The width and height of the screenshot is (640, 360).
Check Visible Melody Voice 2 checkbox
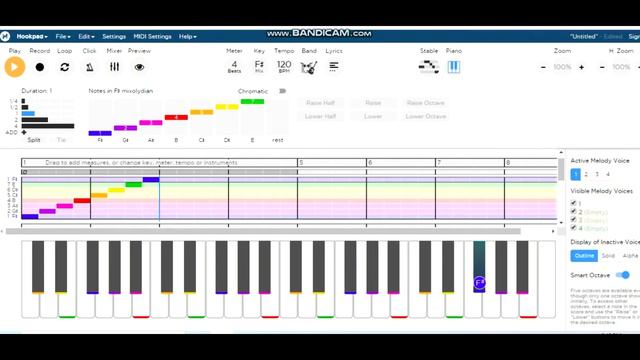click(573, 211)
